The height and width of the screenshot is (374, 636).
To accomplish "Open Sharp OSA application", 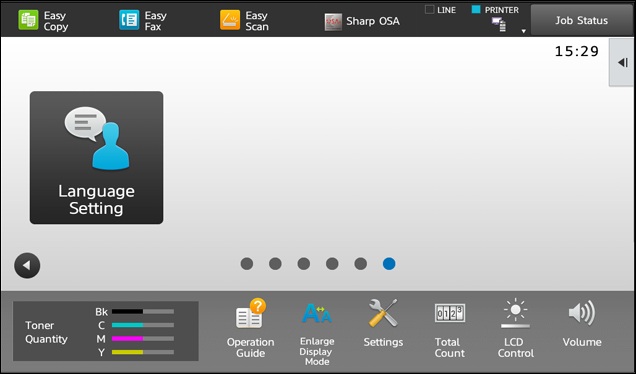I will (x=362, y=21).
